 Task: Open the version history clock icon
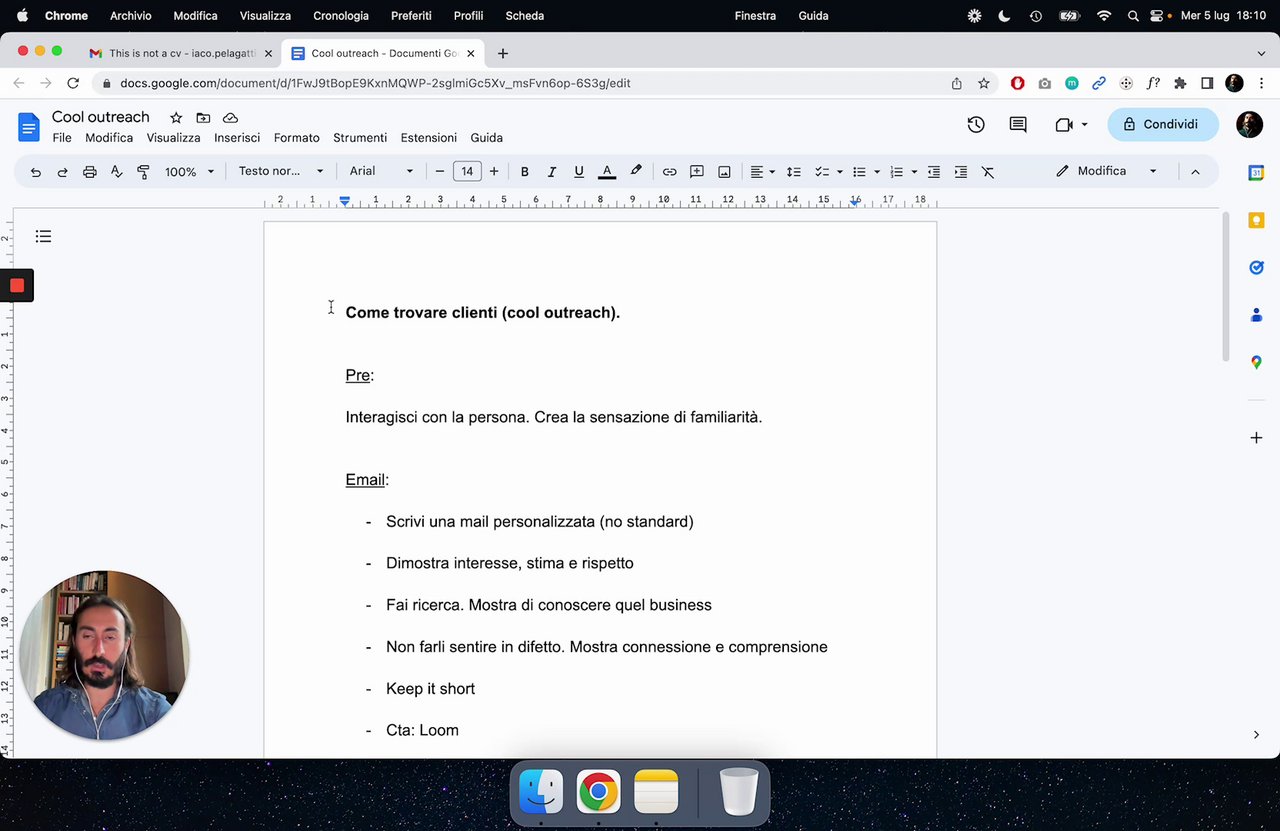pyautogui.click(x=976, y=124)
